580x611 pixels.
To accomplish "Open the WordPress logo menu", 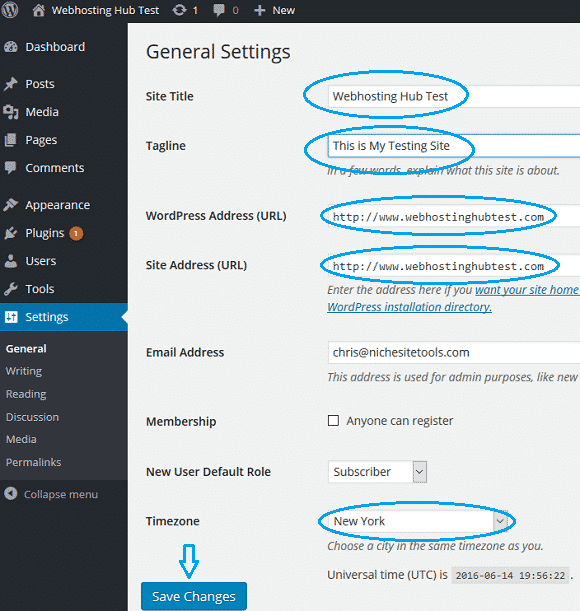I will [10, 10].
